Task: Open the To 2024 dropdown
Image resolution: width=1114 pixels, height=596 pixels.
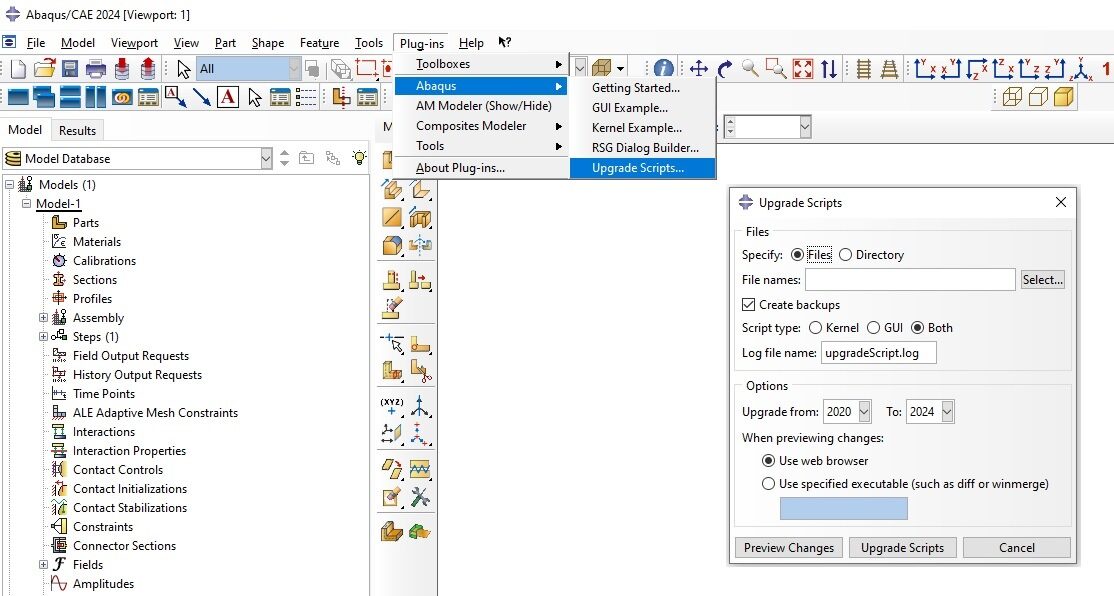Action: [944, 411]
